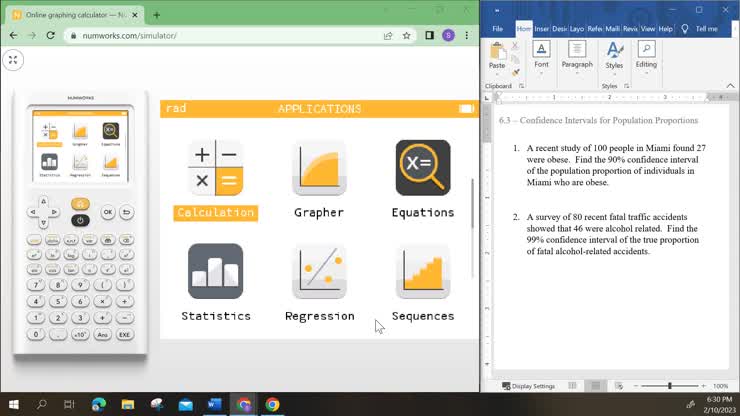Screen dimensions: 740x416
Task: Adjust the Word zoom slider
Action: [669, 386]
